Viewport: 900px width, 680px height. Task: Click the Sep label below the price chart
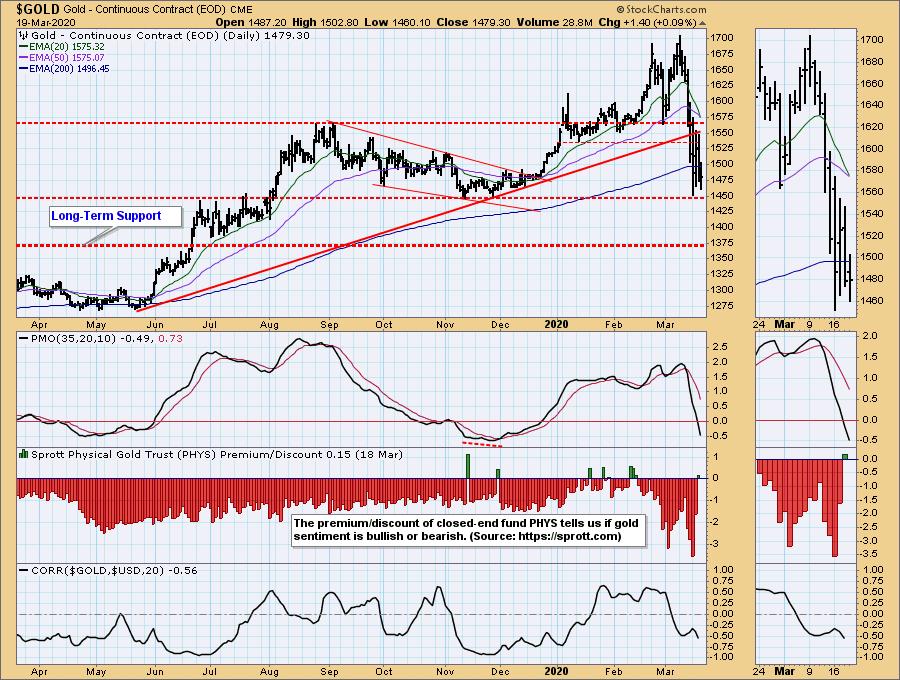coord(329,325)
